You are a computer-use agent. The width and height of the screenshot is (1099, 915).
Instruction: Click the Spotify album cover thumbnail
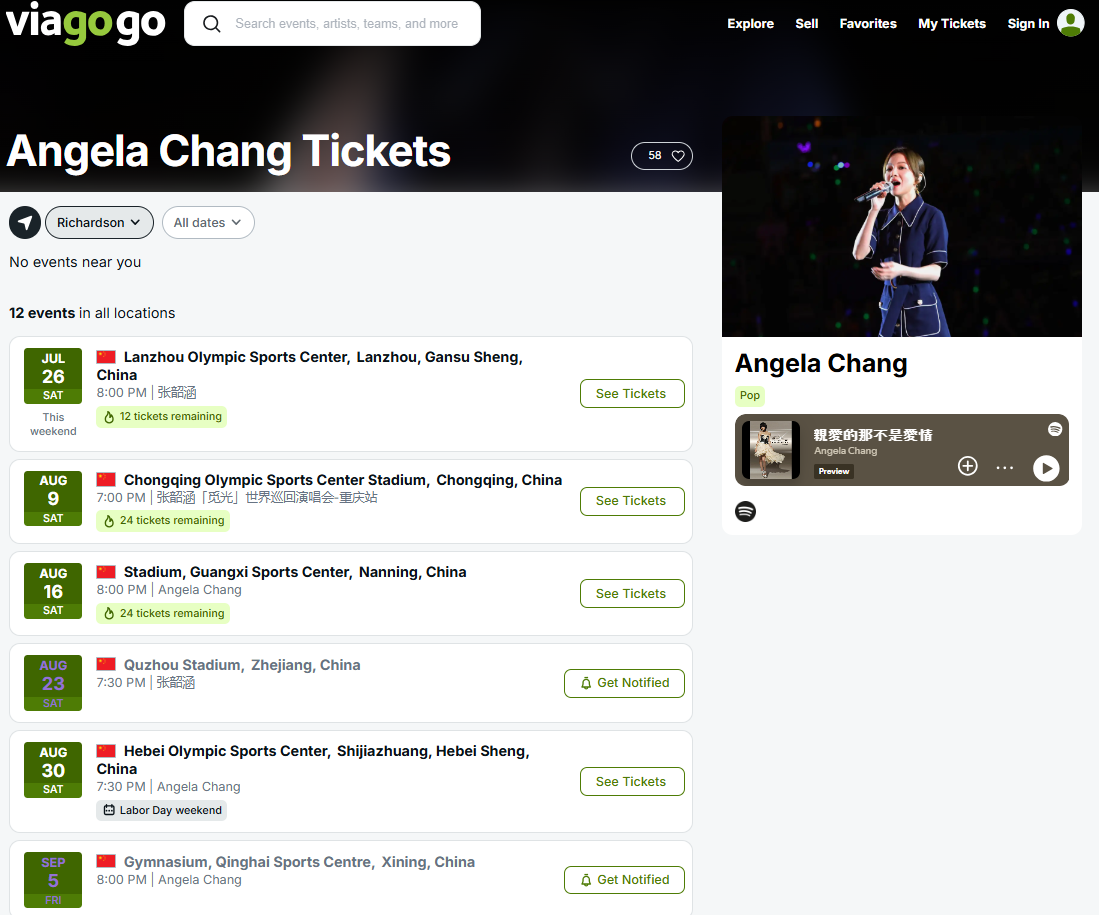pos(771,450)
